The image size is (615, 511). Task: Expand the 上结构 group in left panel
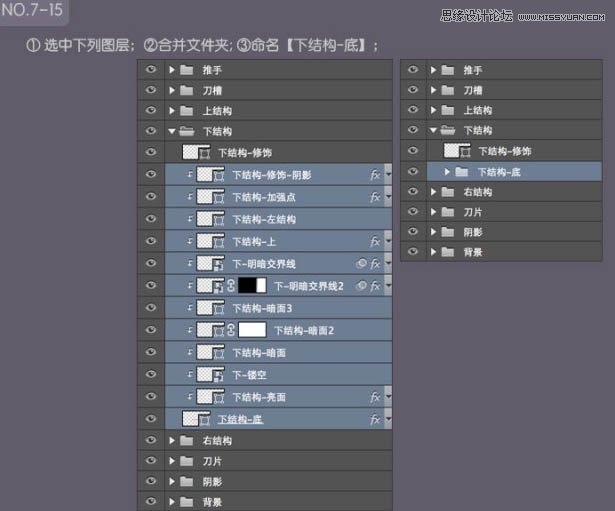171,111
